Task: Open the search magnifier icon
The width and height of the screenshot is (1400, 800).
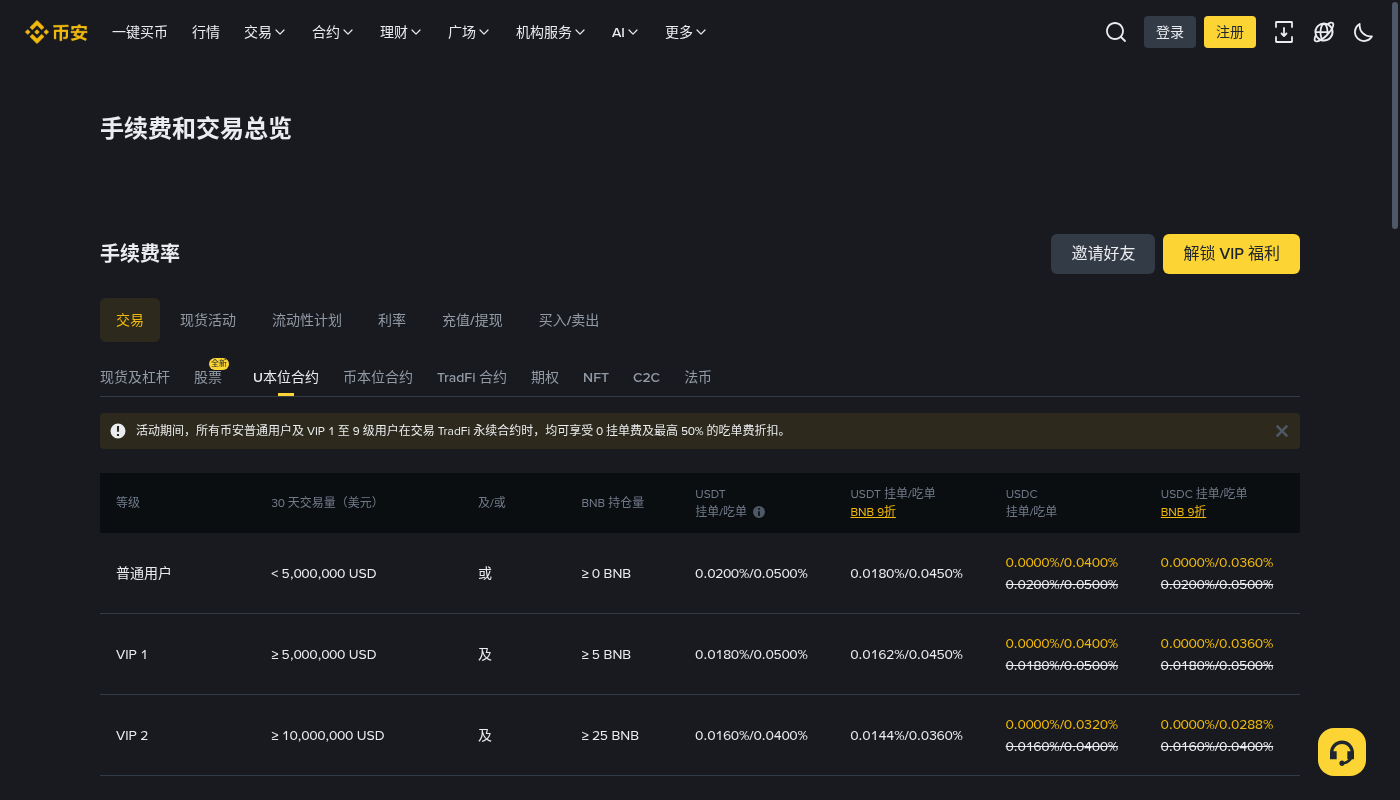Action: point(1116,32)
